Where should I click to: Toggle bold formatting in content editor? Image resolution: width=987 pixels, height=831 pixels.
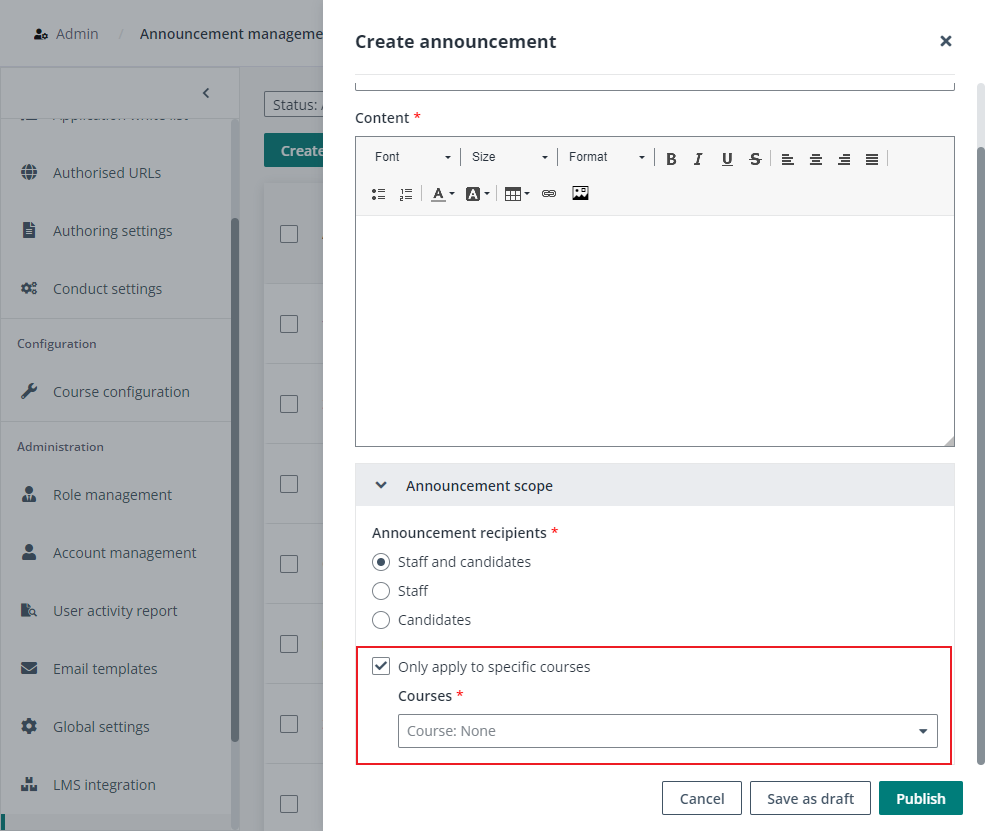[x=671, y=159]
